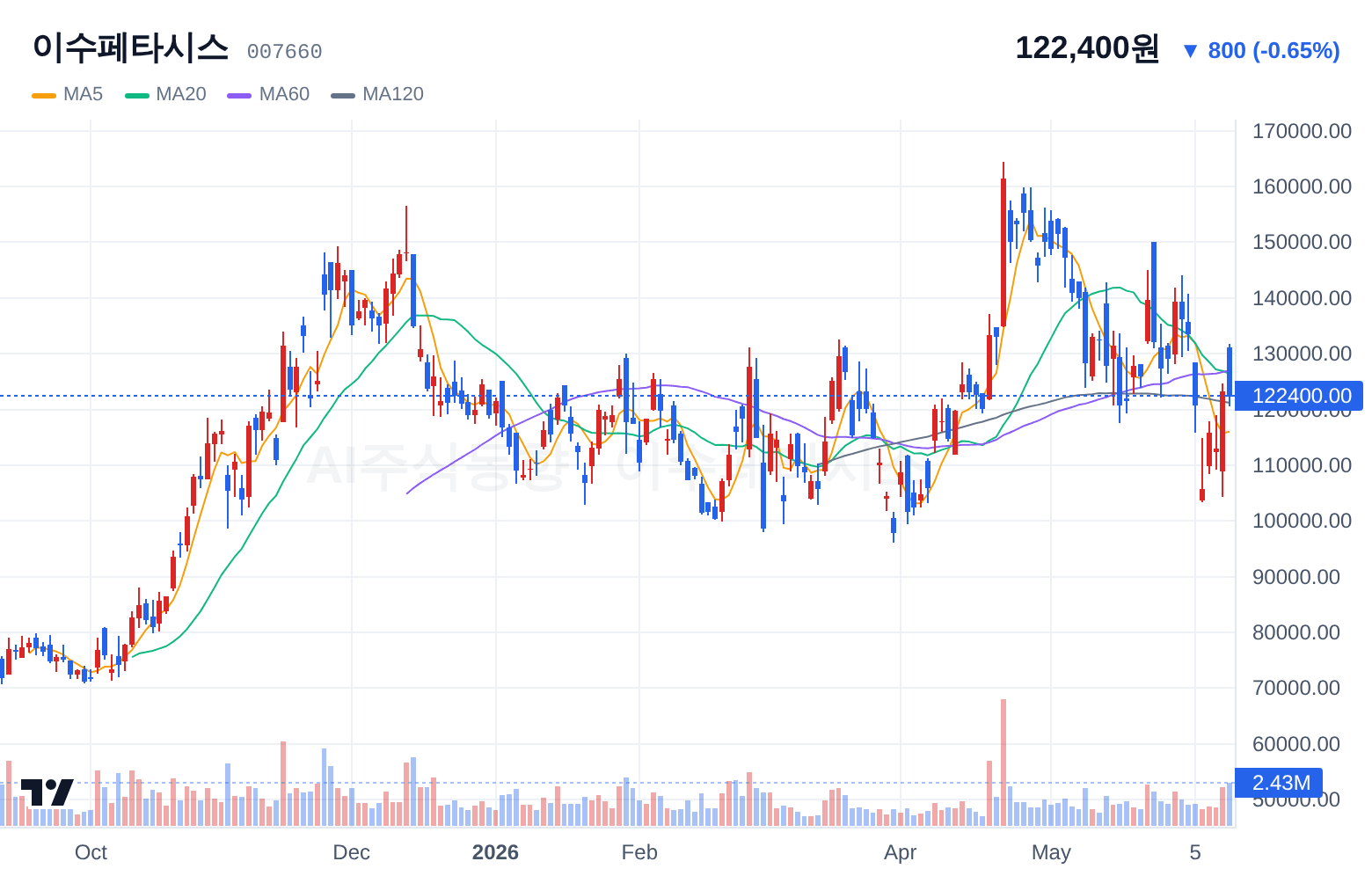The height and width of the screenshot is (876, 1372).
Task: Click the tallest red volume bar near May
Action: pos(1003,763)
